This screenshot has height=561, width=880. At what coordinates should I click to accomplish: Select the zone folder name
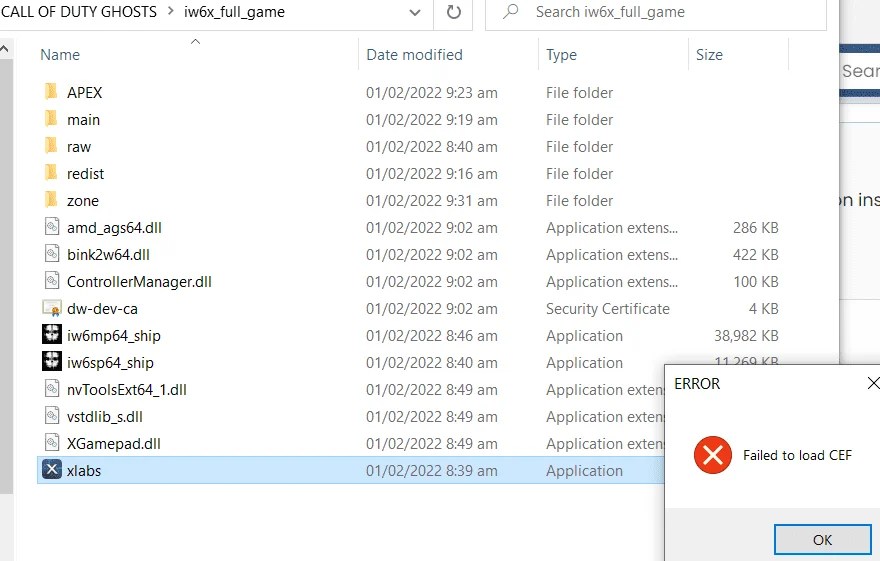pos(82,200)
